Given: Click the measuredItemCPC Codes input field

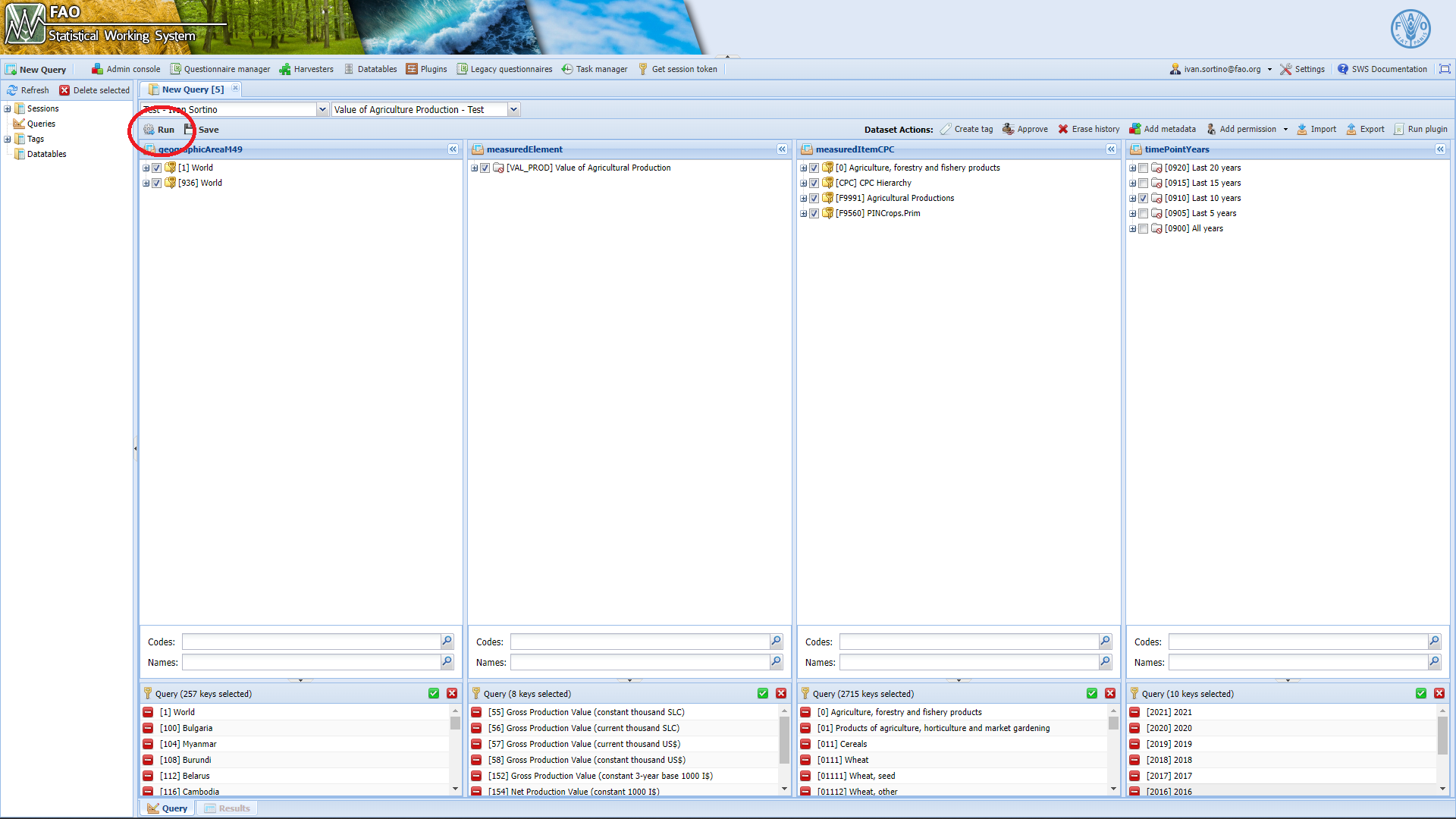Looking at the screenshot, I should (969, 642).
